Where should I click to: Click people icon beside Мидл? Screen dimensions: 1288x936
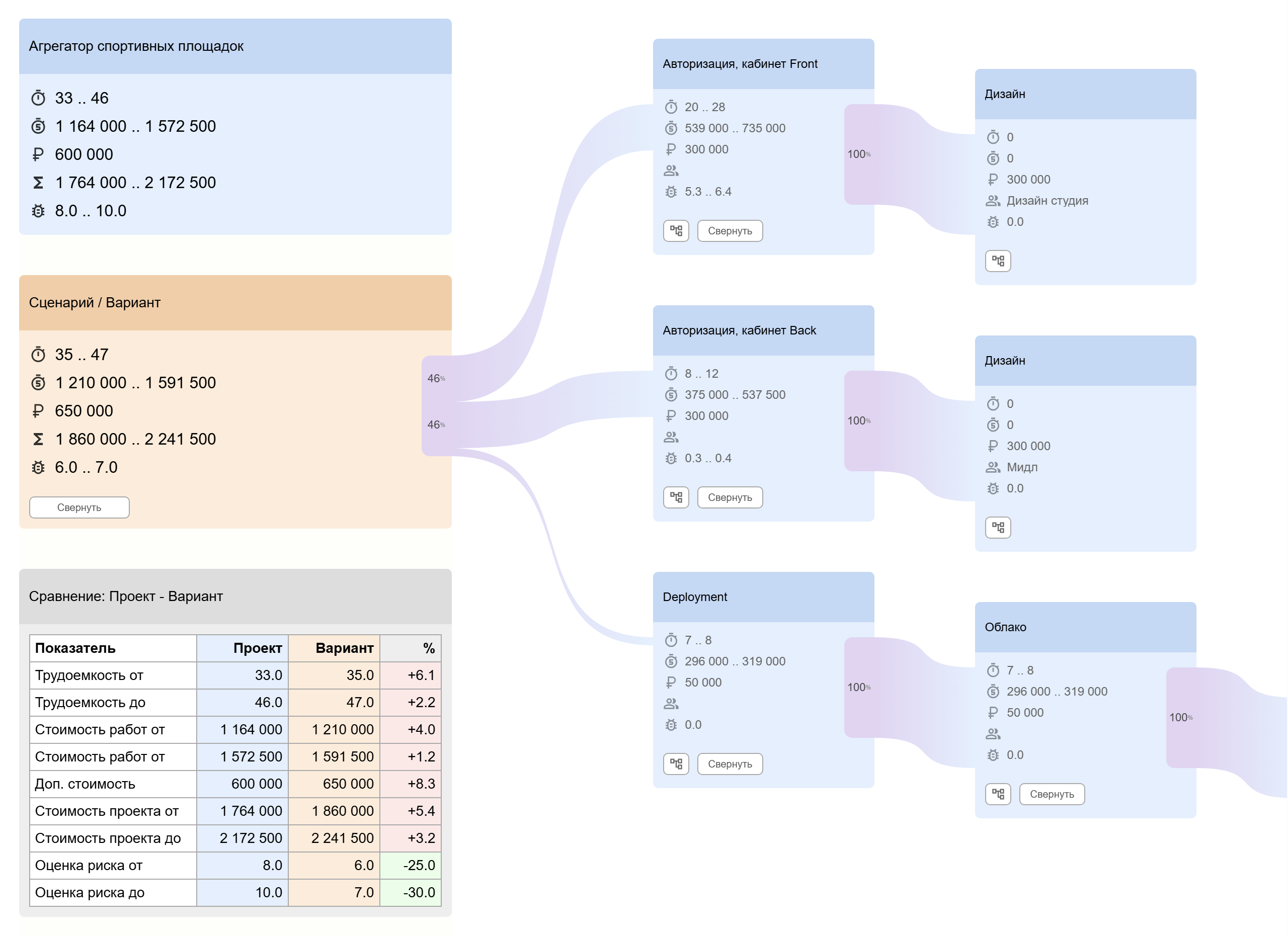(993, 467)
